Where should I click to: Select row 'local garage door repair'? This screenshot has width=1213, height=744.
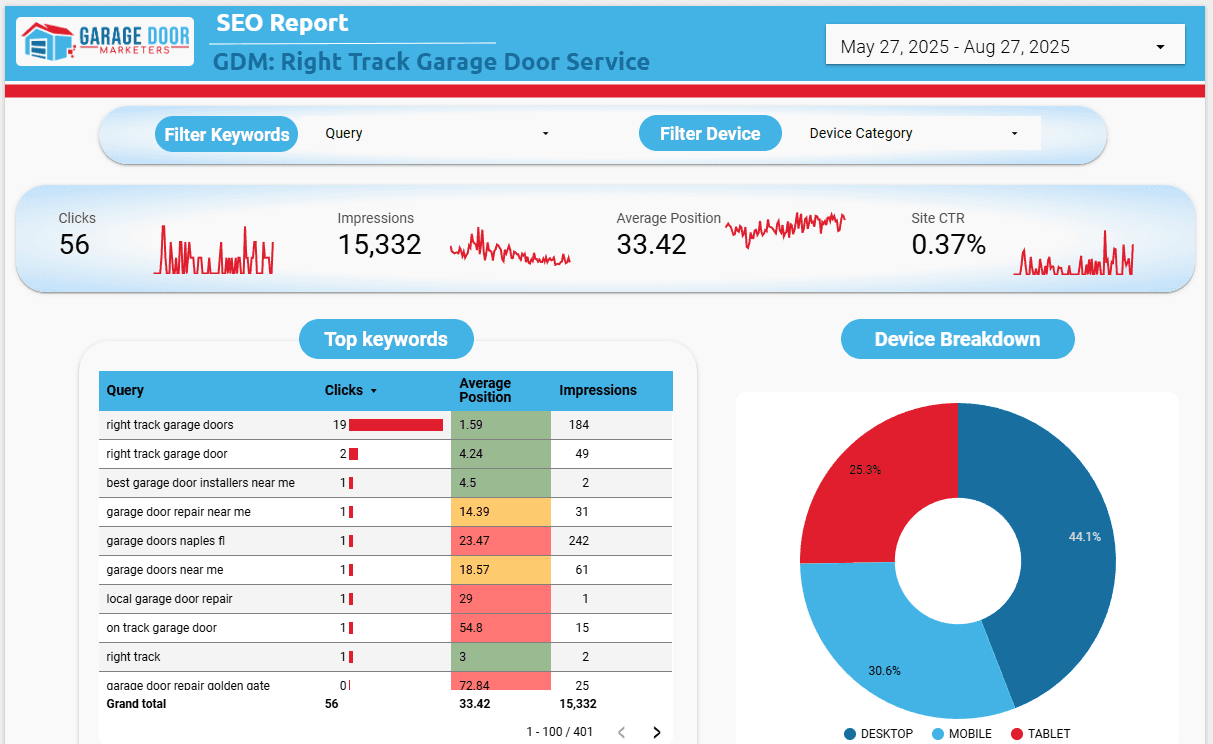pos(386,599)
